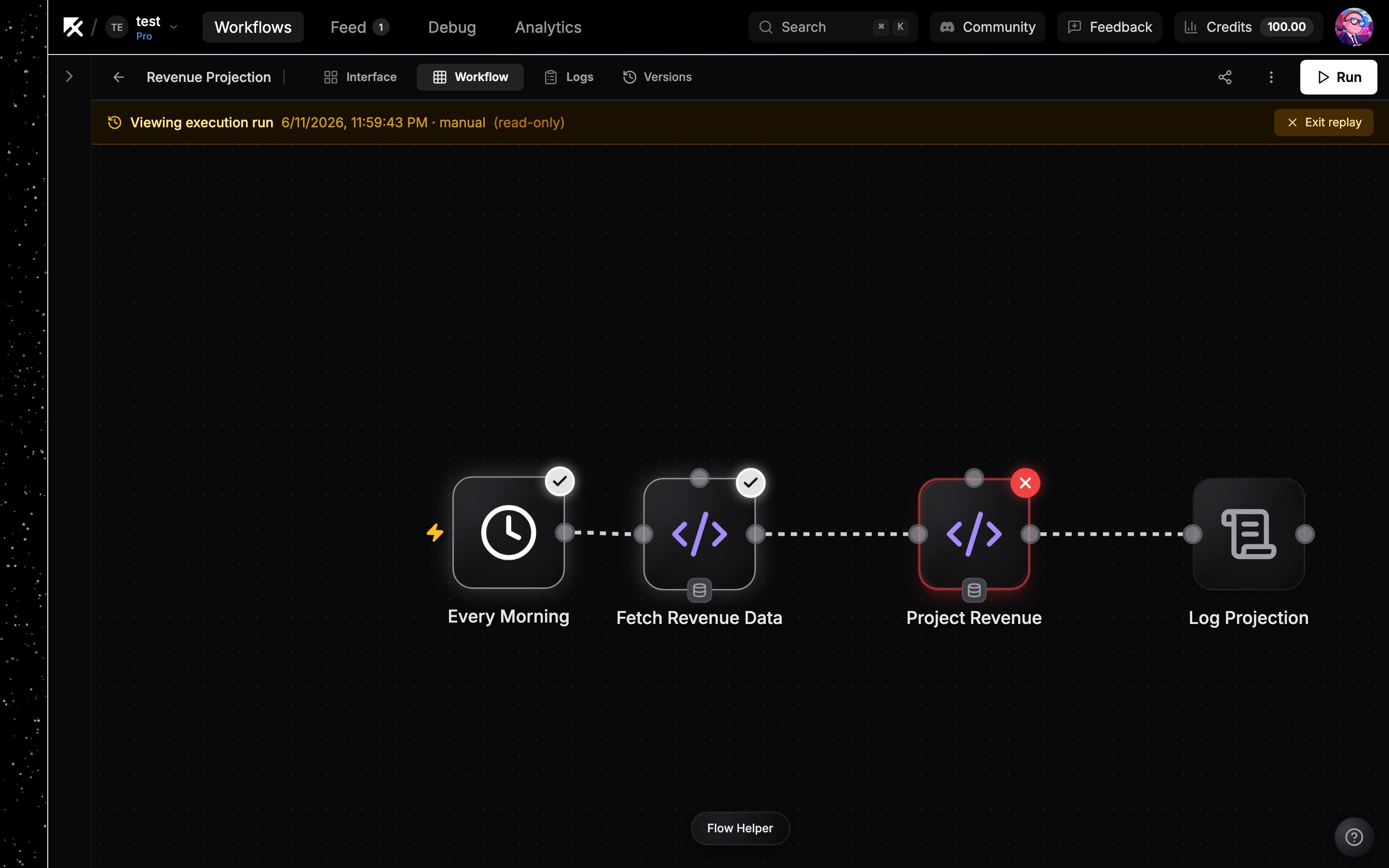Viewport: 1389px width, 868px height.
Task: Open the Analytics tab
Action: (x=548, y=27)
